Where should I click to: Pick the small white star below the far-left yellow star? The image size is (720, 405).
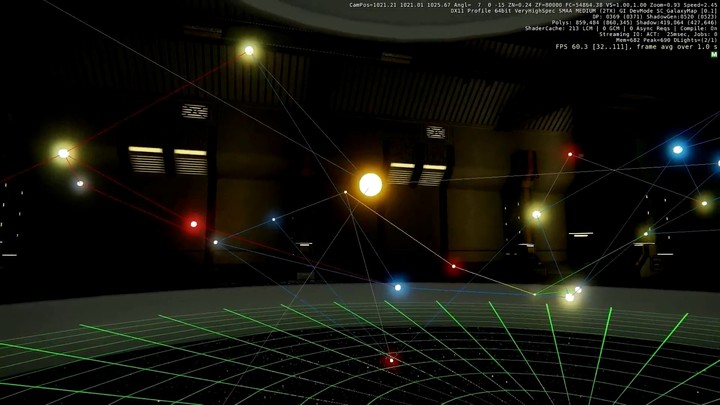click(80, 184)
